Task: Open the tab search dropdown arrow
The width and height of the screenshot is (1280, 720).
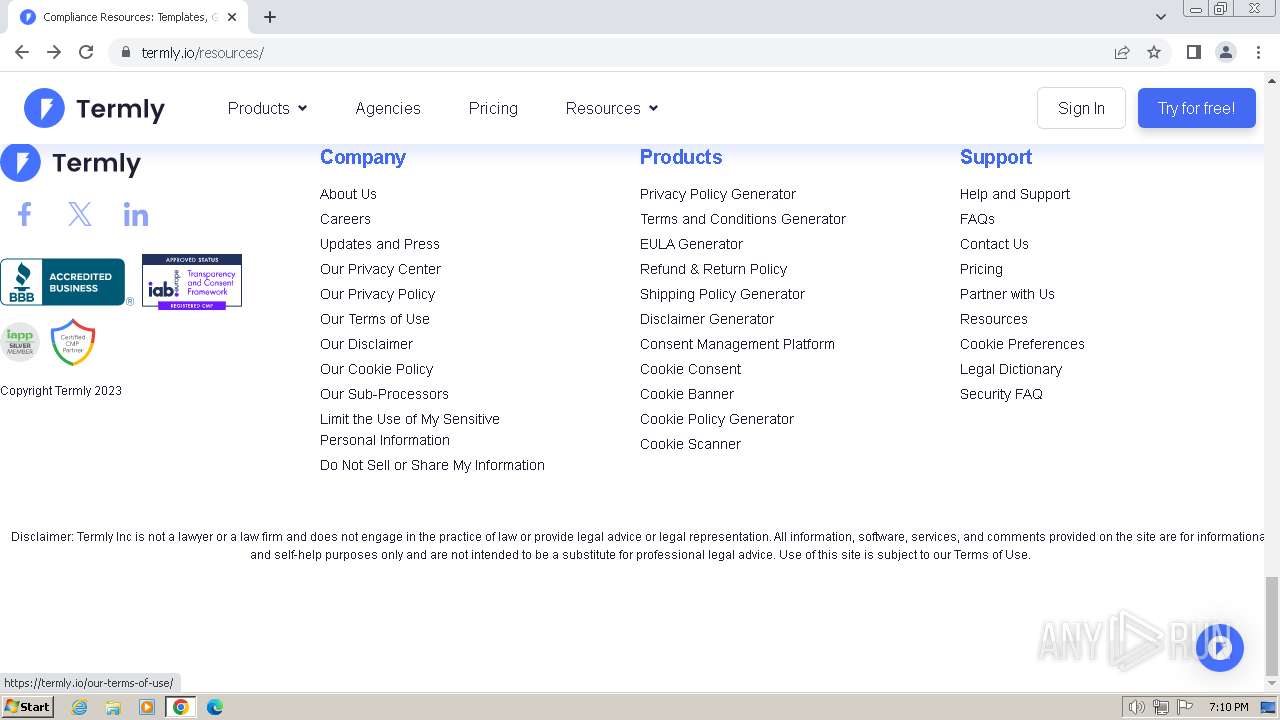Action: pos(1160,17)
